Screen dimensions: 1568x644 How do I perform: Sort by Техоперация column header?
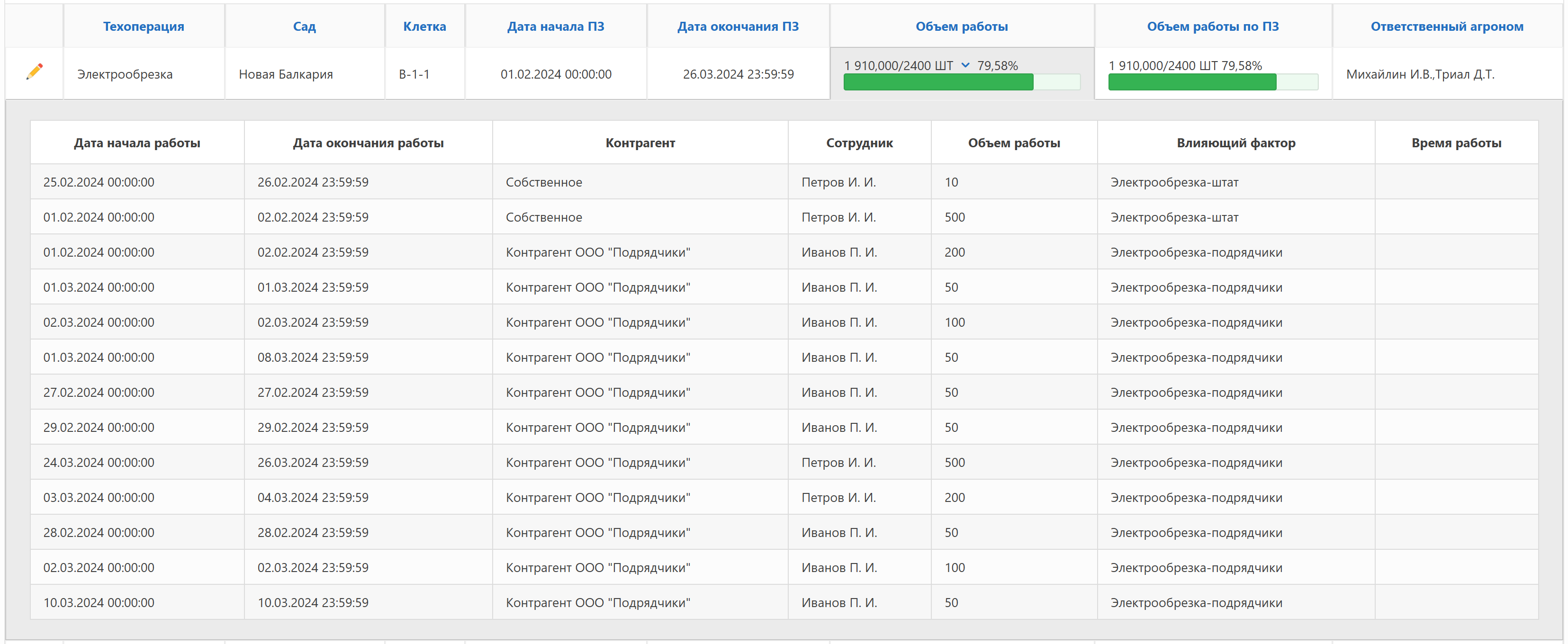tap(143, 26)
